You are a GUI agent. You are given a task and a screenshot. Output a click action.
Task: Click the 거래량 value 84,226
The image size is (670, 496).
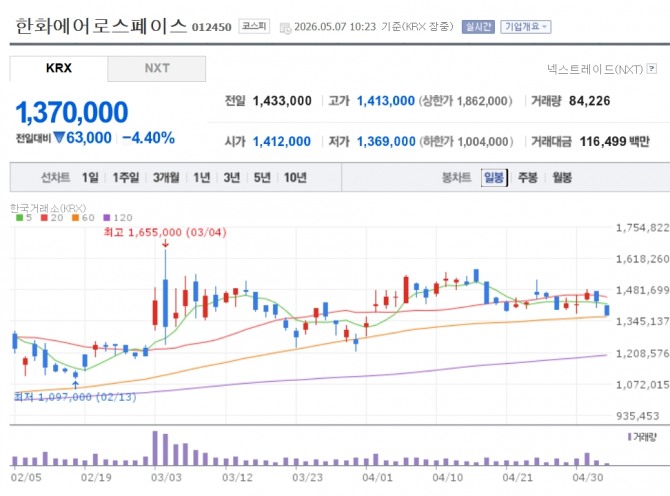coord(590,101)
